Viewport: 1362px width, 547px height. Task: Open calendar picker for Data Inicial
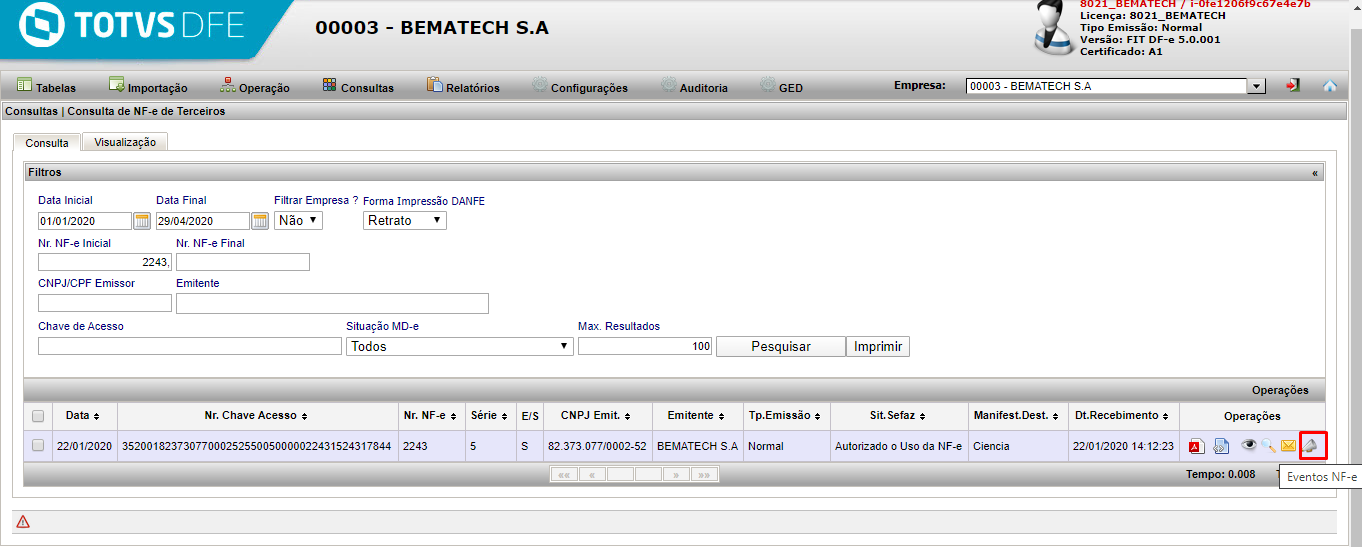(142, 221)
